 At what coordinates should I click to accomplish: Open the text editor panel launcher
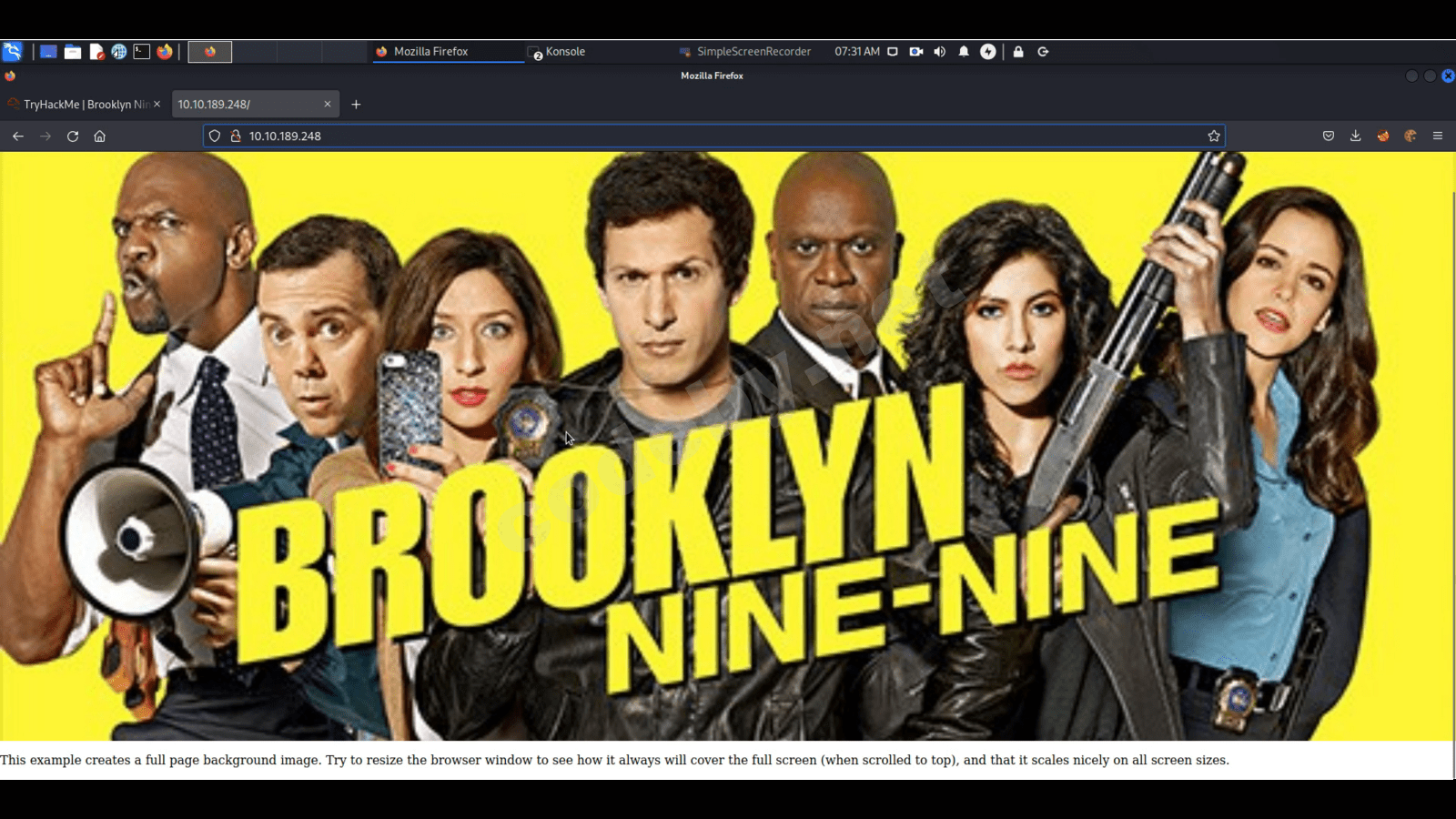[96, 52]
